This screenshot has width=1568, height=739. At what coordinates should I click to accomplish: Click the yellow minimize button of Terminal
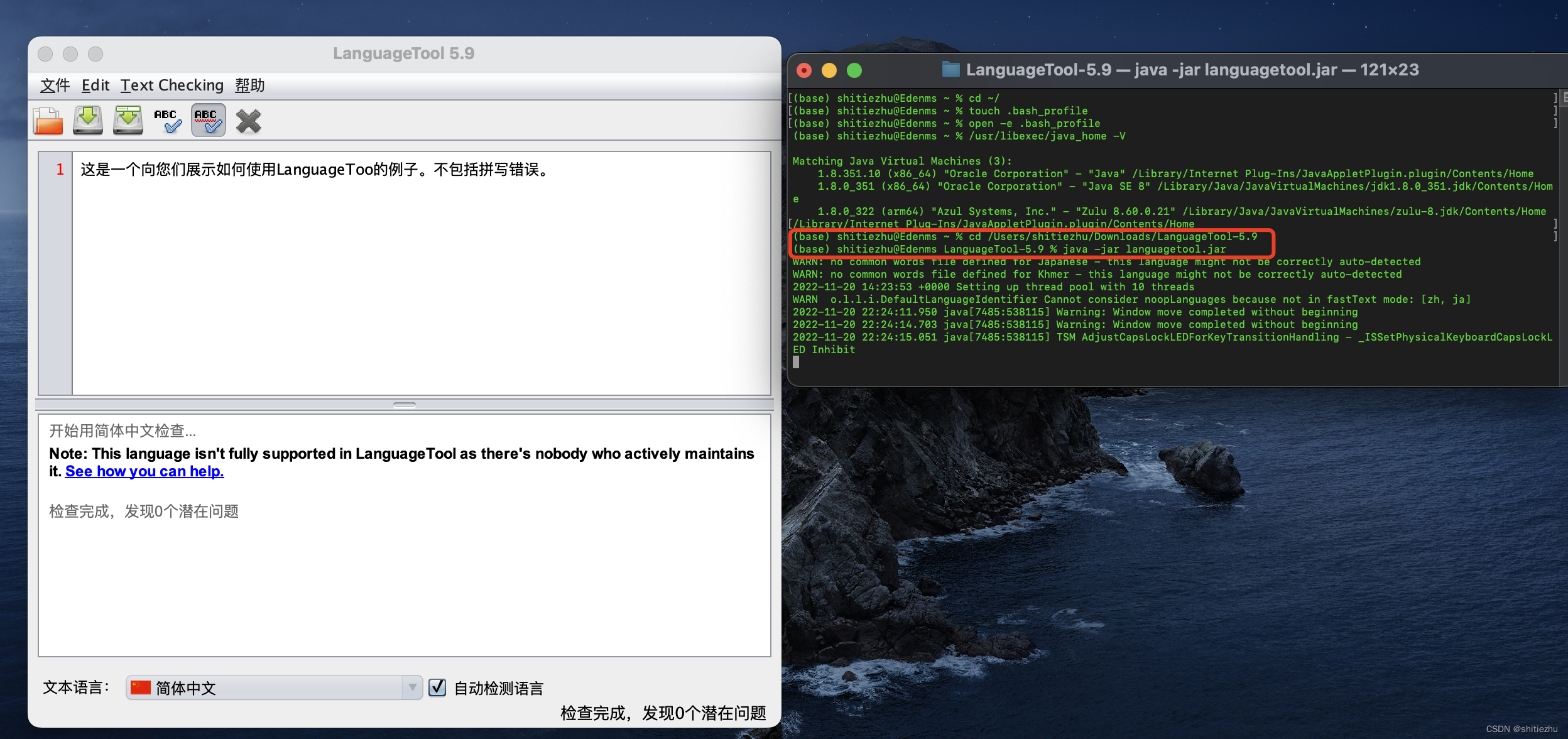[x=829, y=70]
